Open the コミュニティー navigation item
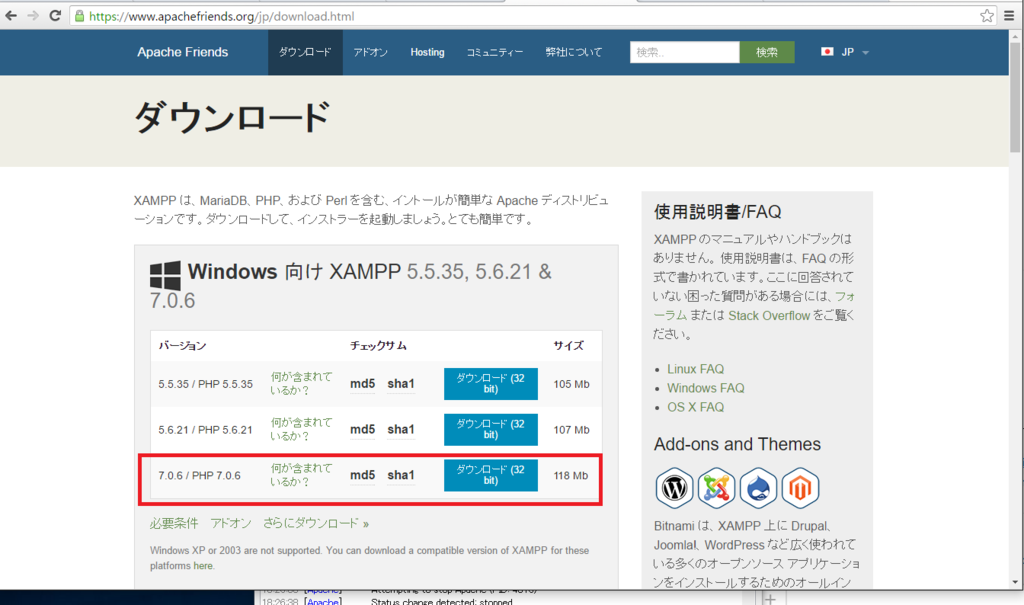Image resolution: width=1024 pixels, height=605 pixels. pos(494,52)
